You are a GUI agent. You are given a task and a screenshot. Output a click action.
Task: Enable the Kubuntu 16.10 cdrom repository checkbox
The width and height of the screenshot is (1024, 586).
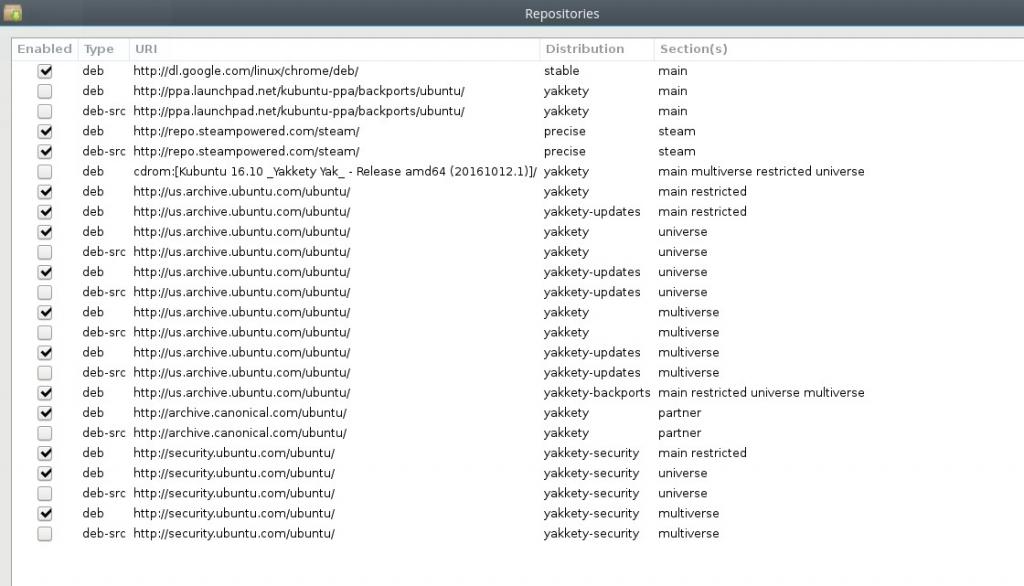tap(44, 172)
